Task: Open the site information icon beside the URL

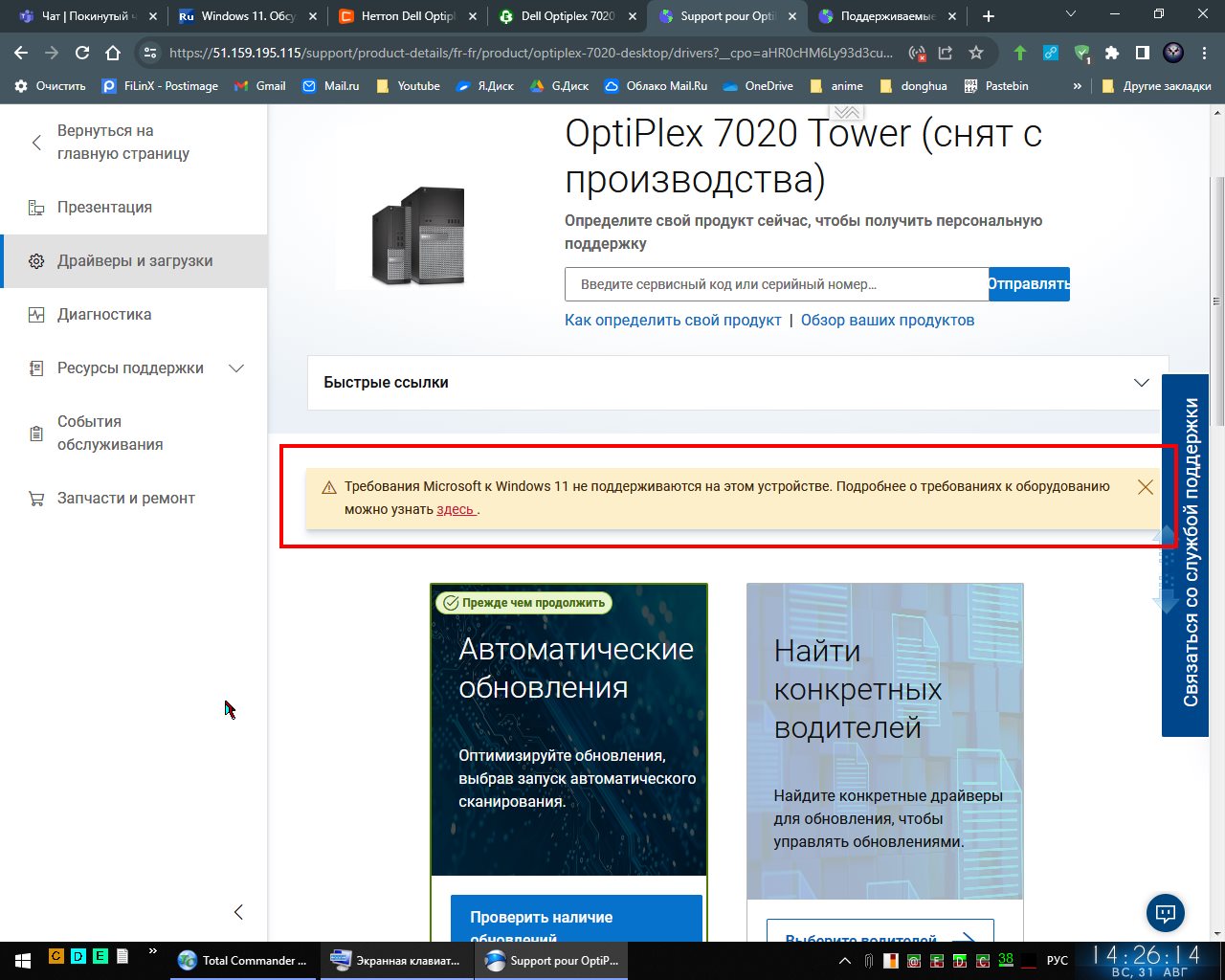Action: point(149,54)
